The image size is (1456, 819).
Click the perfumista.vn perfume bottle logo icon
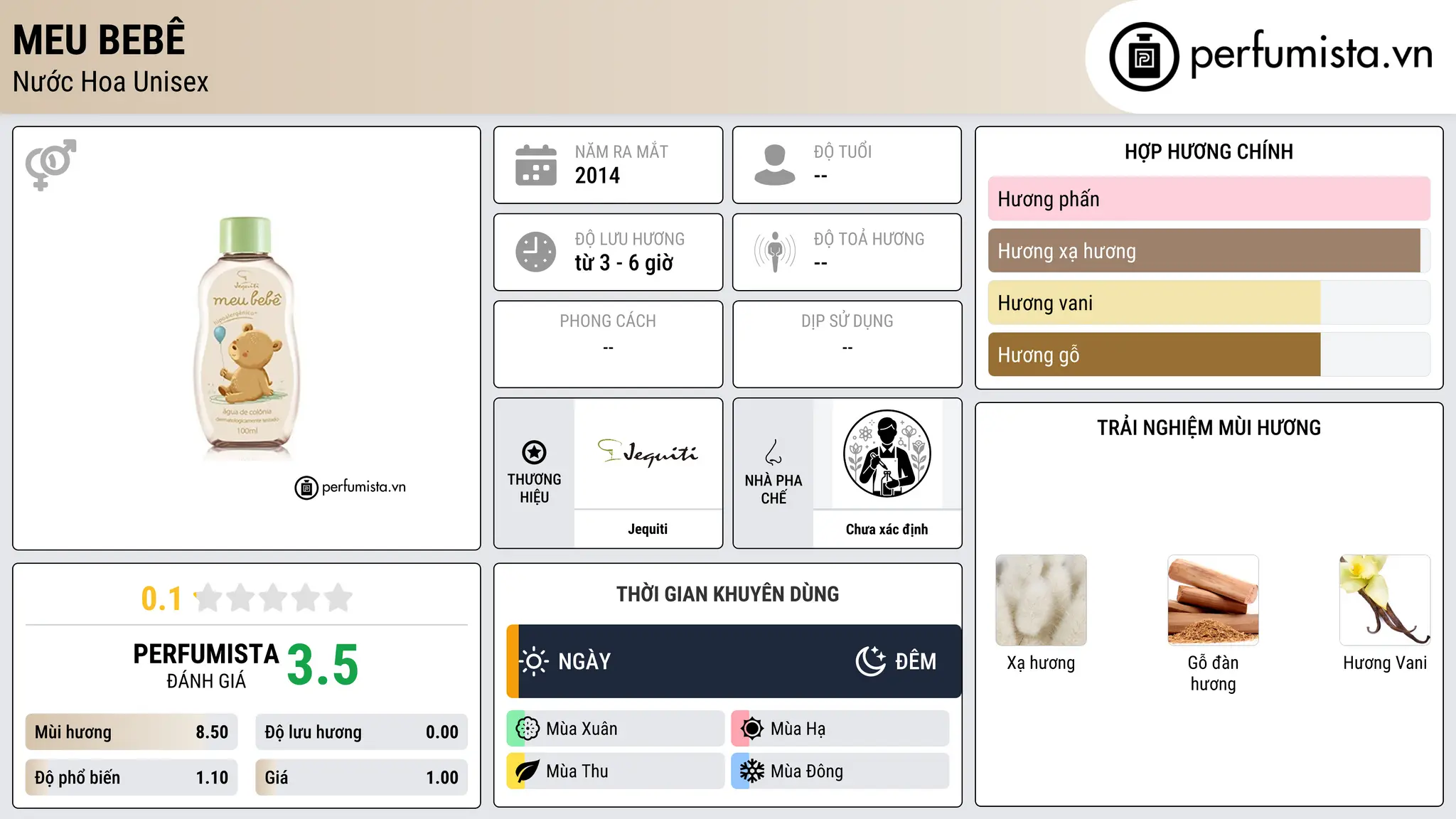(x=1144, y=57)
